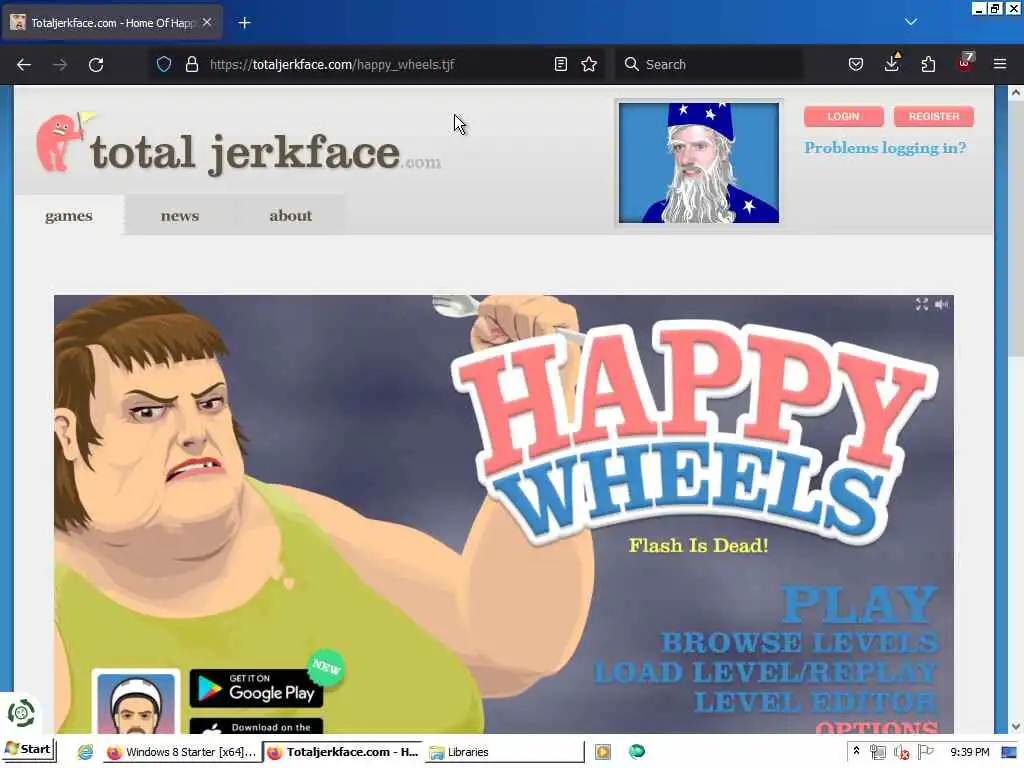Open the Firefox hamburger menu
The width and height of the screenshot is (1024, 768).
click(x=1000, y=64)
